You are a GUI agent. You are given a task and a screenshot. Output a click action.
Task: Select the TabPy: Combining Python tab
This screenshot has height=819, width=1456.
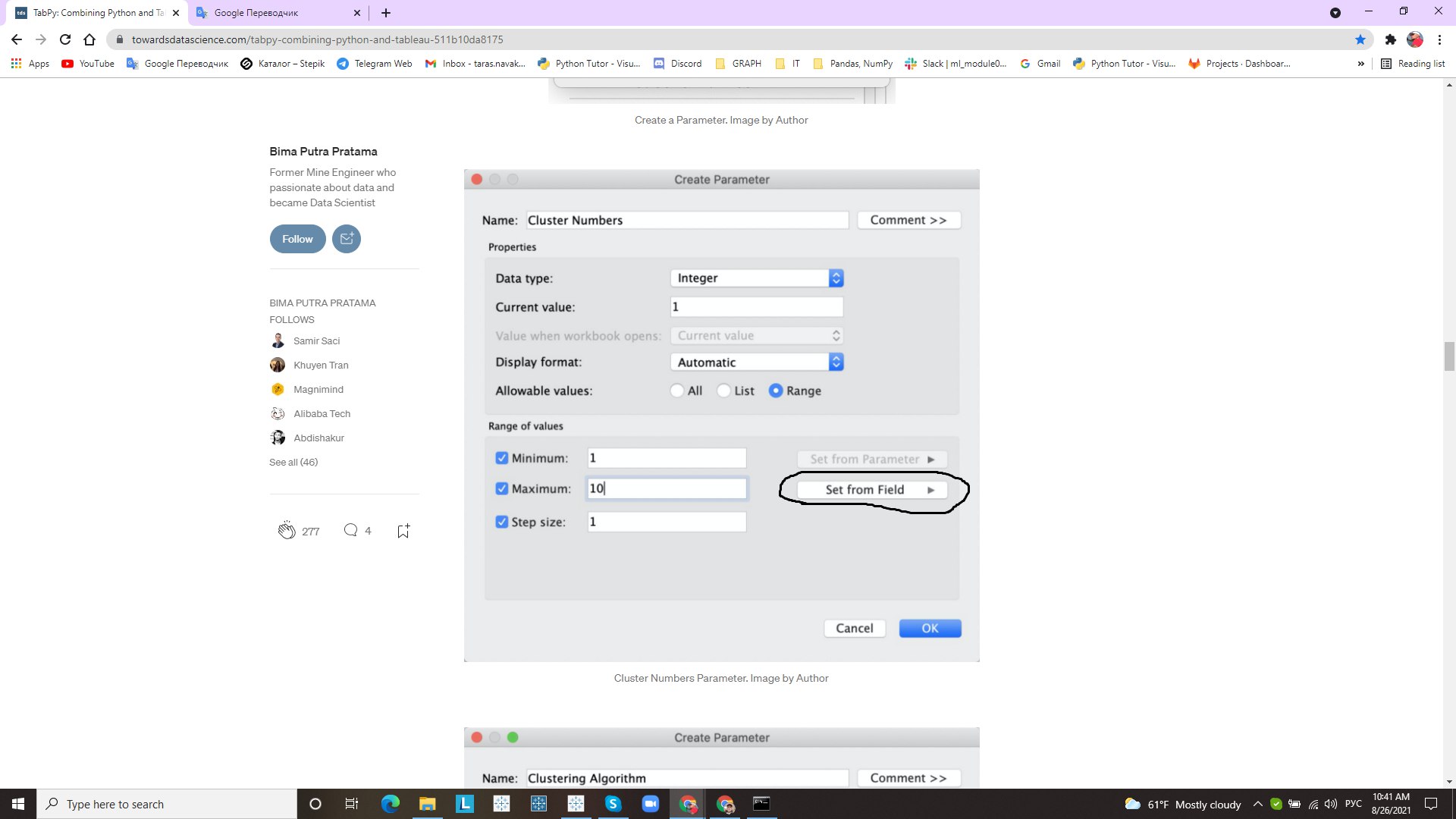pos(97,13)
